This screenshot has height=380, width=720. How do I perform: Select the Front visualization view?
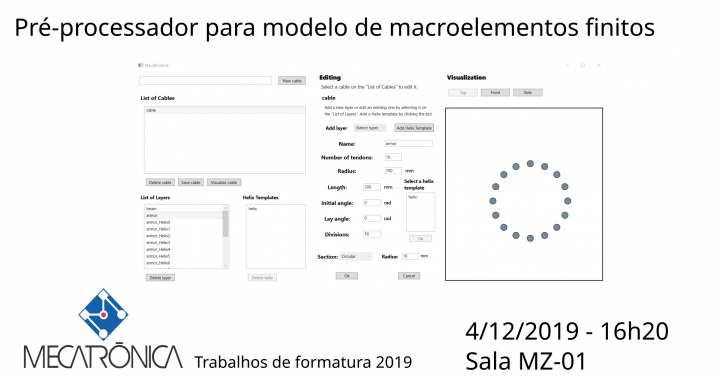[x=495, y=93]
